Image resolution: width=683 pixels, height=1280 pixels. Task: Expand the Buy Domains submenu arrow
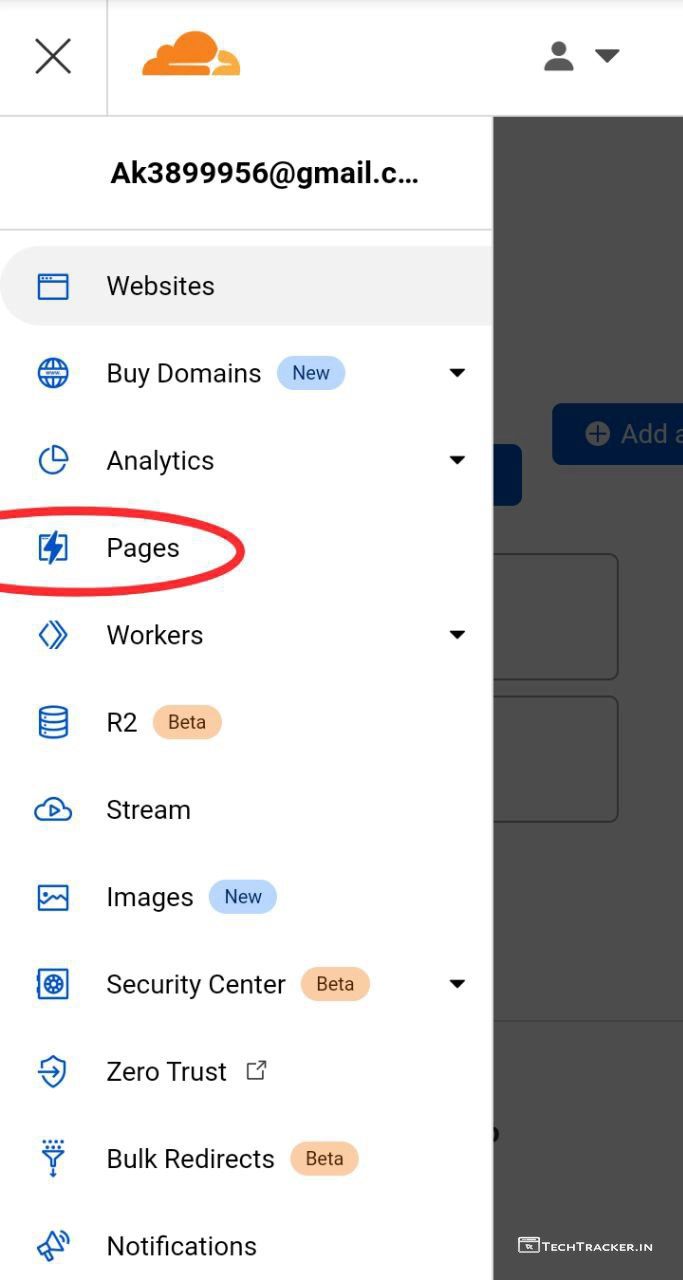(x=457, y=373)
